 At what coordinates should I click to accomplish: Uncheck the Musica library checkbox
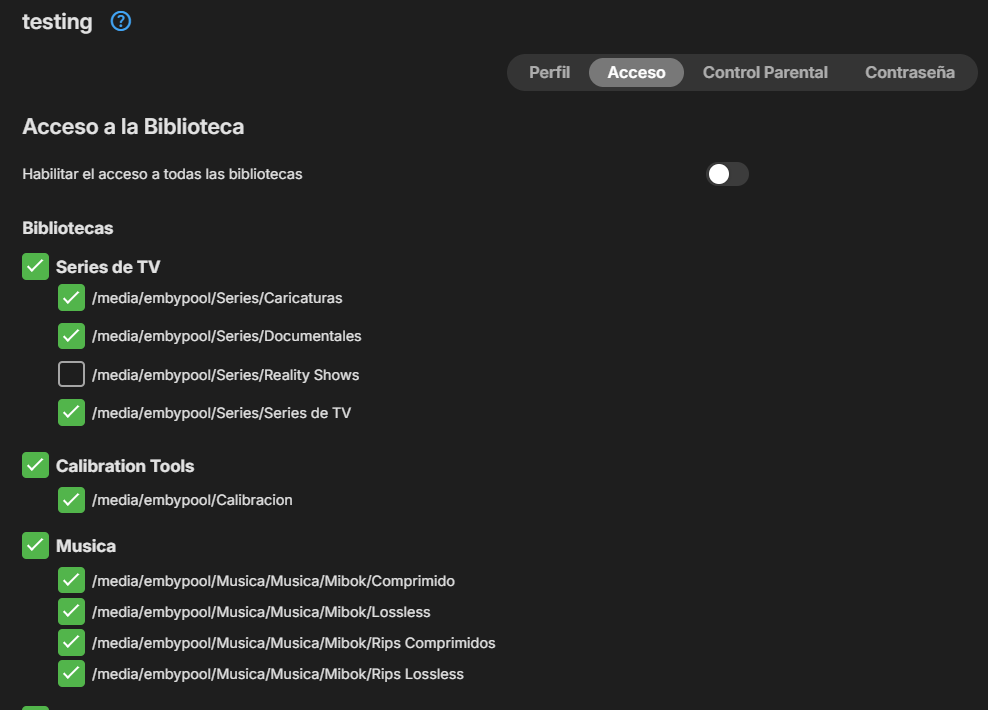36,546
